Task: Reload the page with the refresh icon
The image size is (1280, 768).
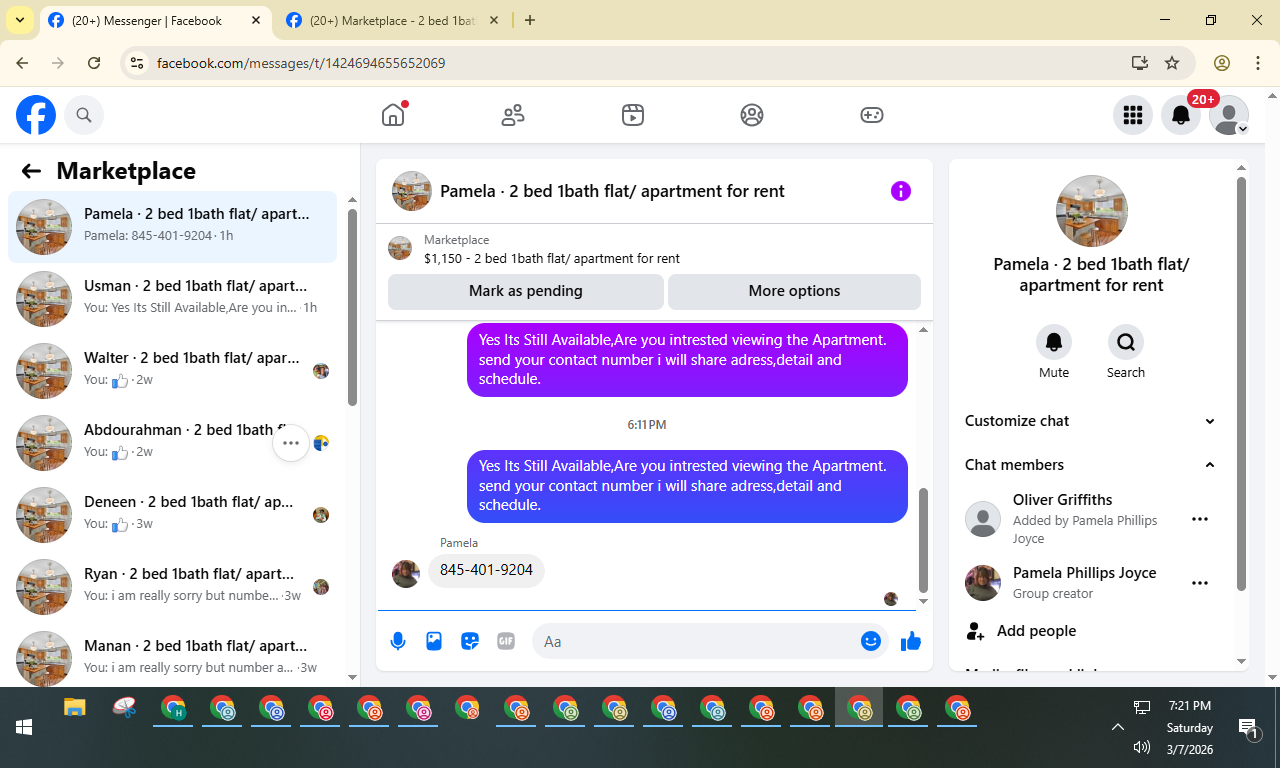Action: coord(94,63)
